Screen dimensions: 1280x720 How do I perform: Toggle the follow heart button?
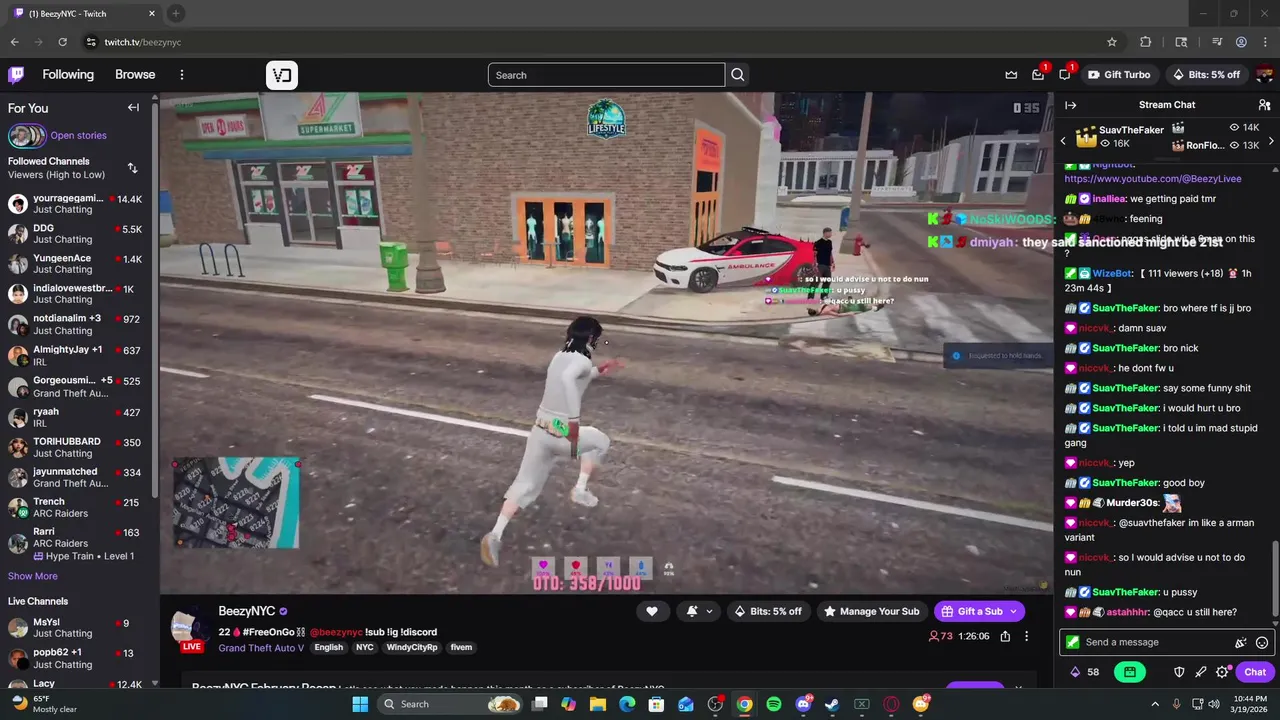coord(652,611)
